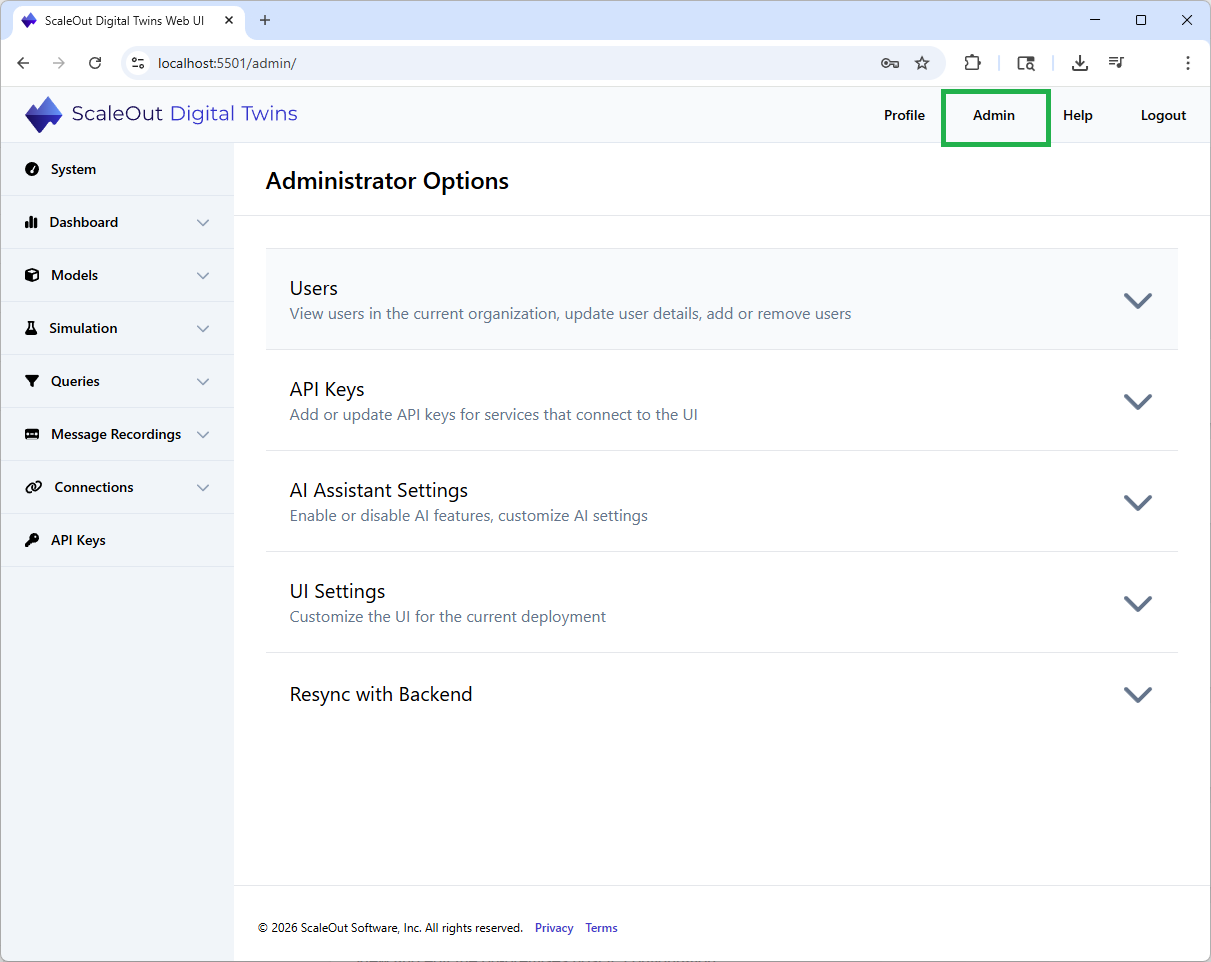
Task: View site information icon in address bar
Action: tap(138, 63)
